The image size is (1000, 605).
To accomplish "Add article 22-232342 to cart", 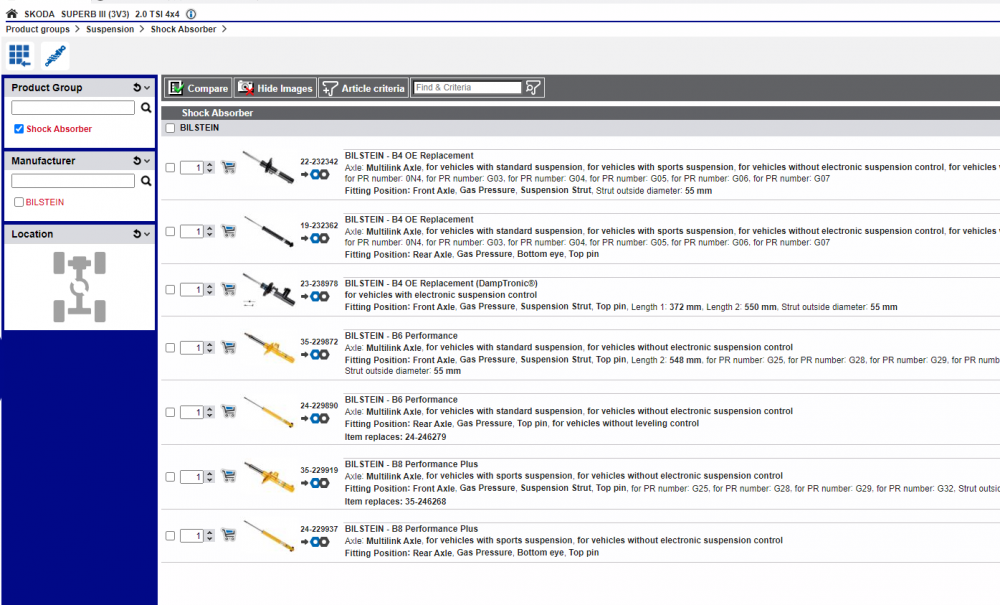I will (x=228, y=168).
